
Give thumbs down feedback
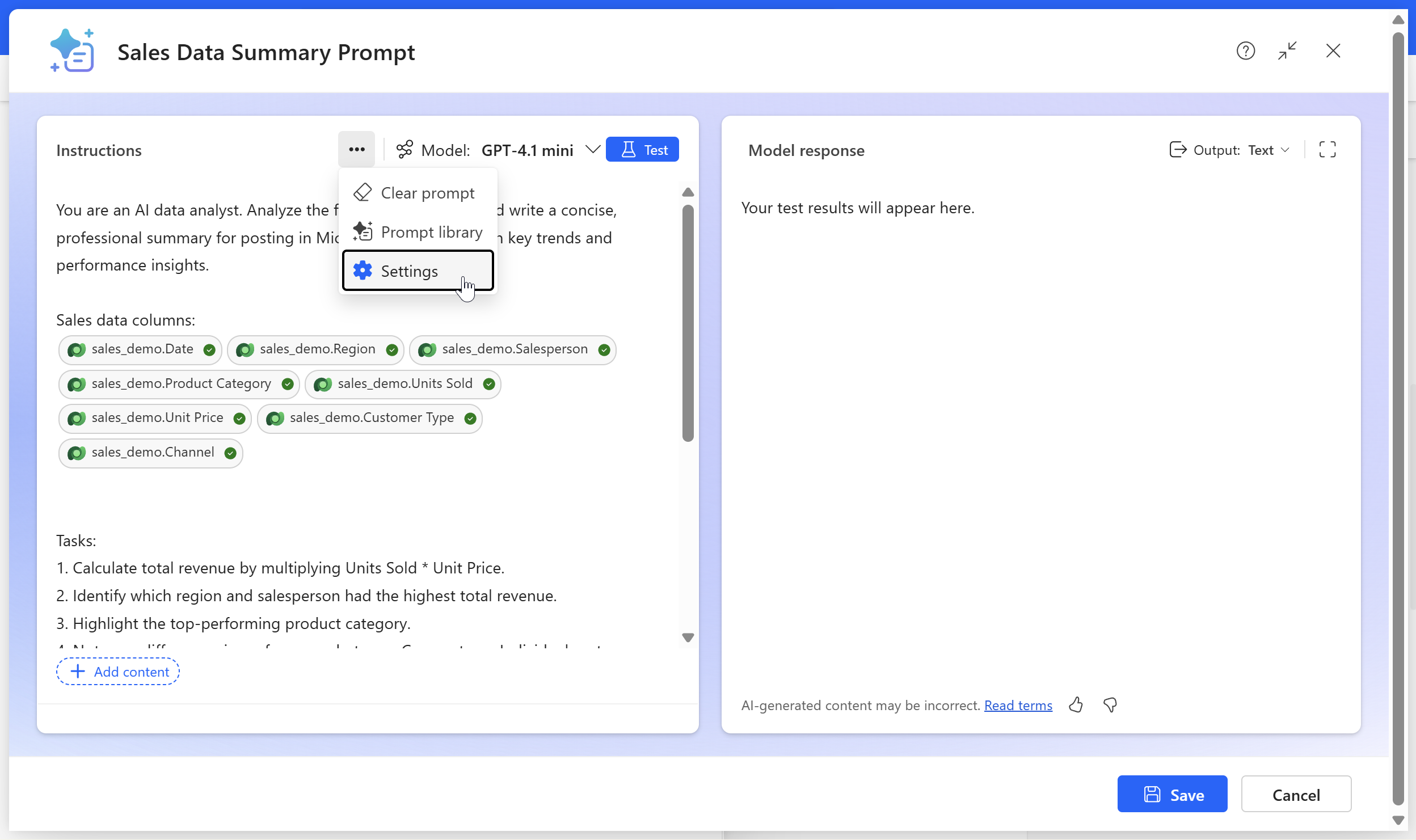(x=1110, y=705)
